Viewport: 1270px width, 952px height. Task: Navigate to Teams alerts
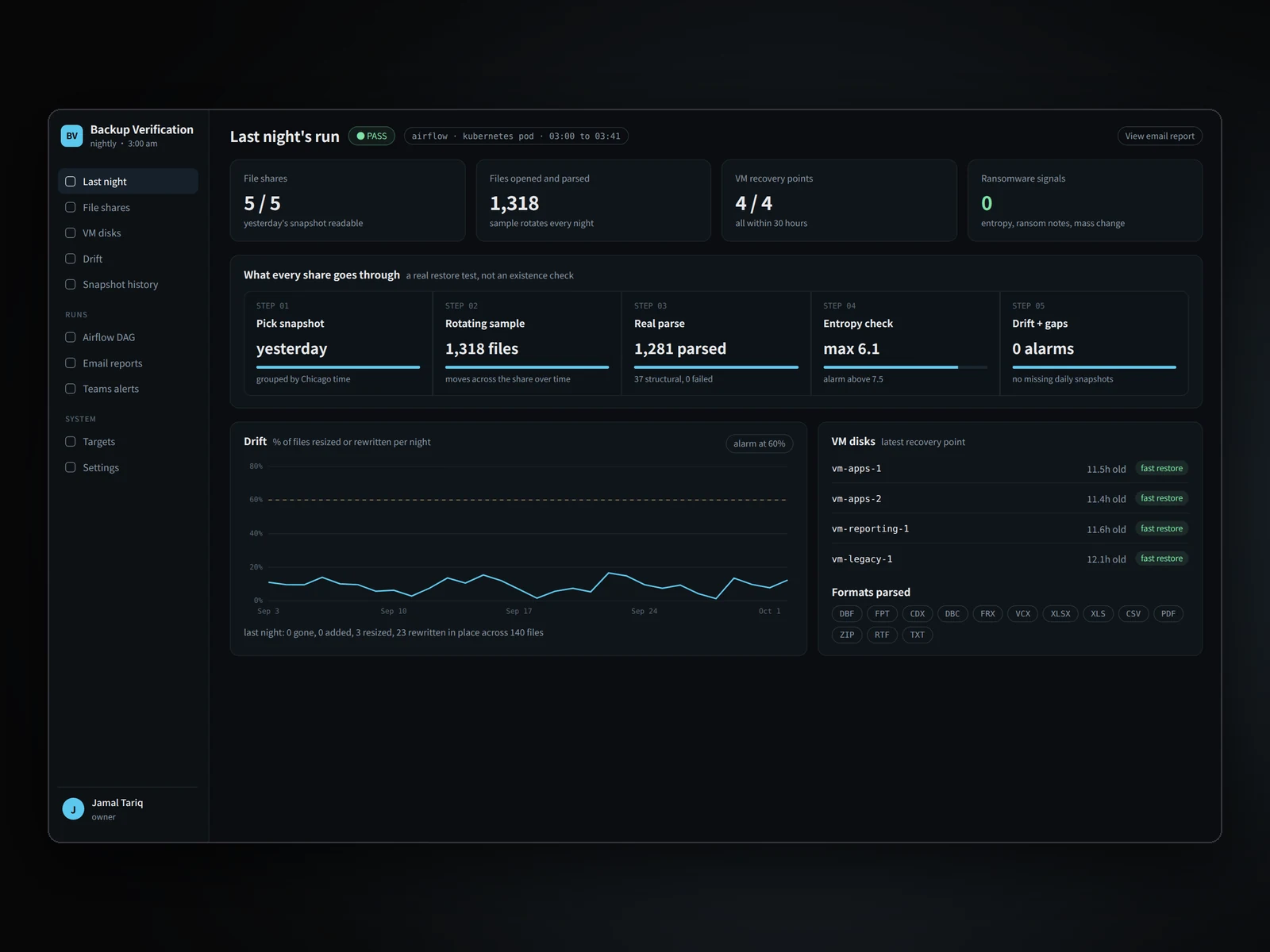[128, 389]
